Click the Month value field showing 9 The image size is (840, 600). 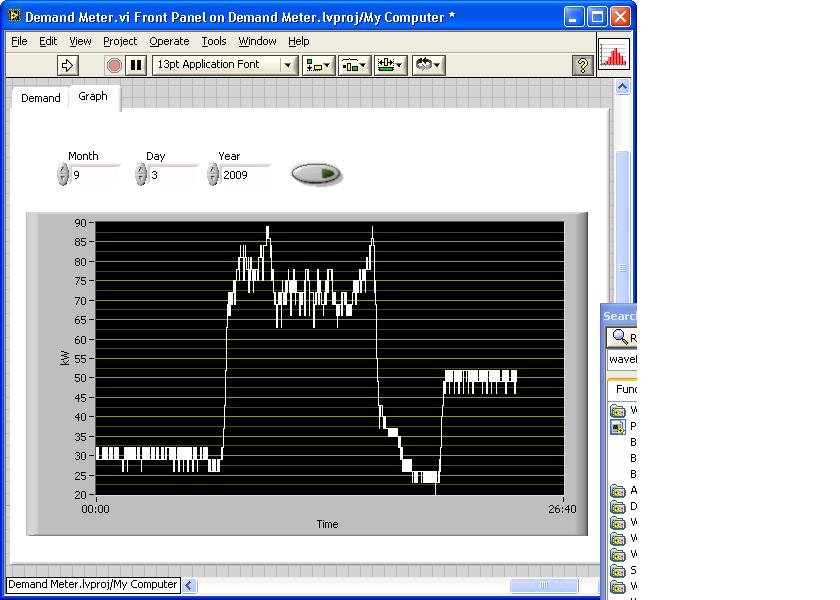[x=94, y=175]
